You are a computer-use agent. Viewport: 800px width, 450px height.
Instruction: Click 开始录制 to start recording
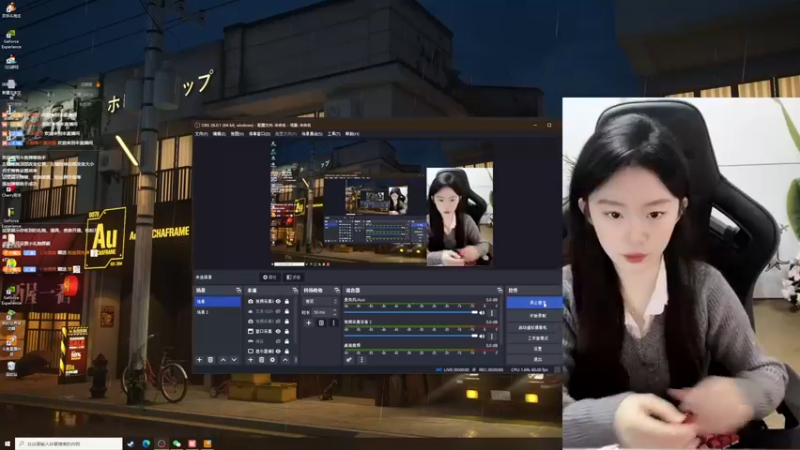point(534,316)
